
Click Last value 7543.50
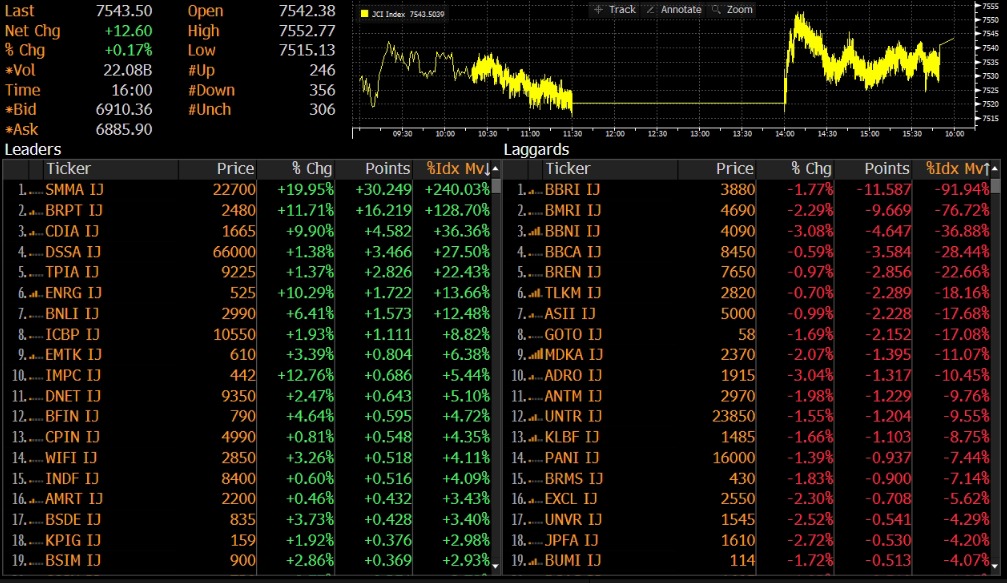[x=124, y=11]
